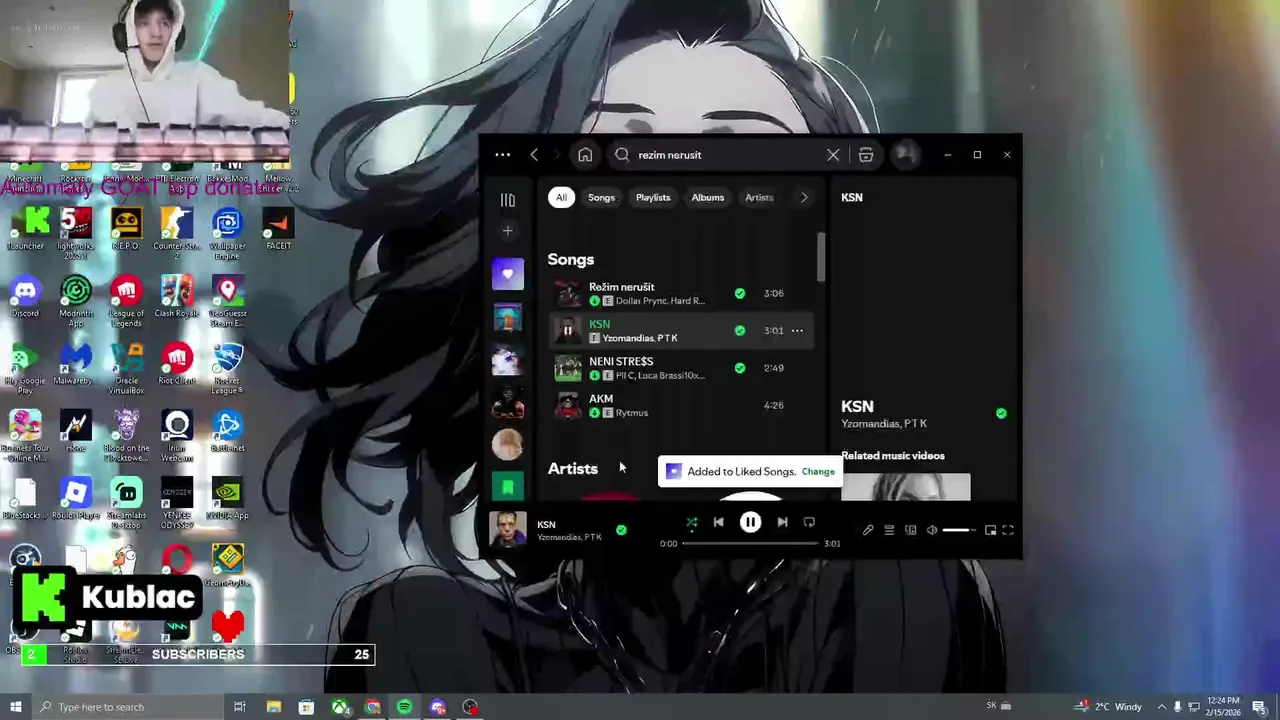Viewport: 1280px width, 720px height.
Task: Open KSN album art in player bar
Action: coord(507,529)
